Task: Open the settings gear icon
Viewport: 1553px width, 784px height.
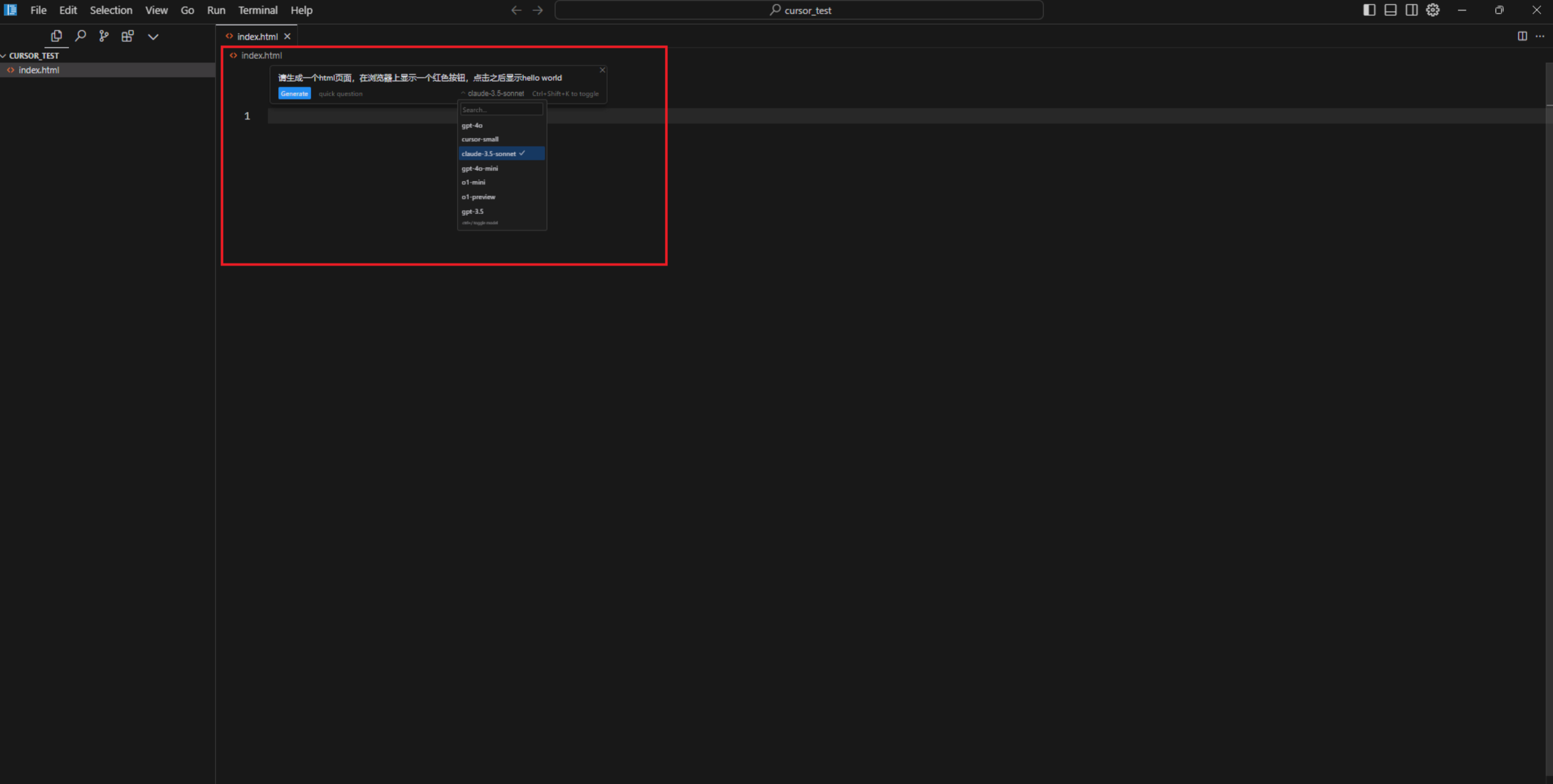Action: coord(1433,10)
